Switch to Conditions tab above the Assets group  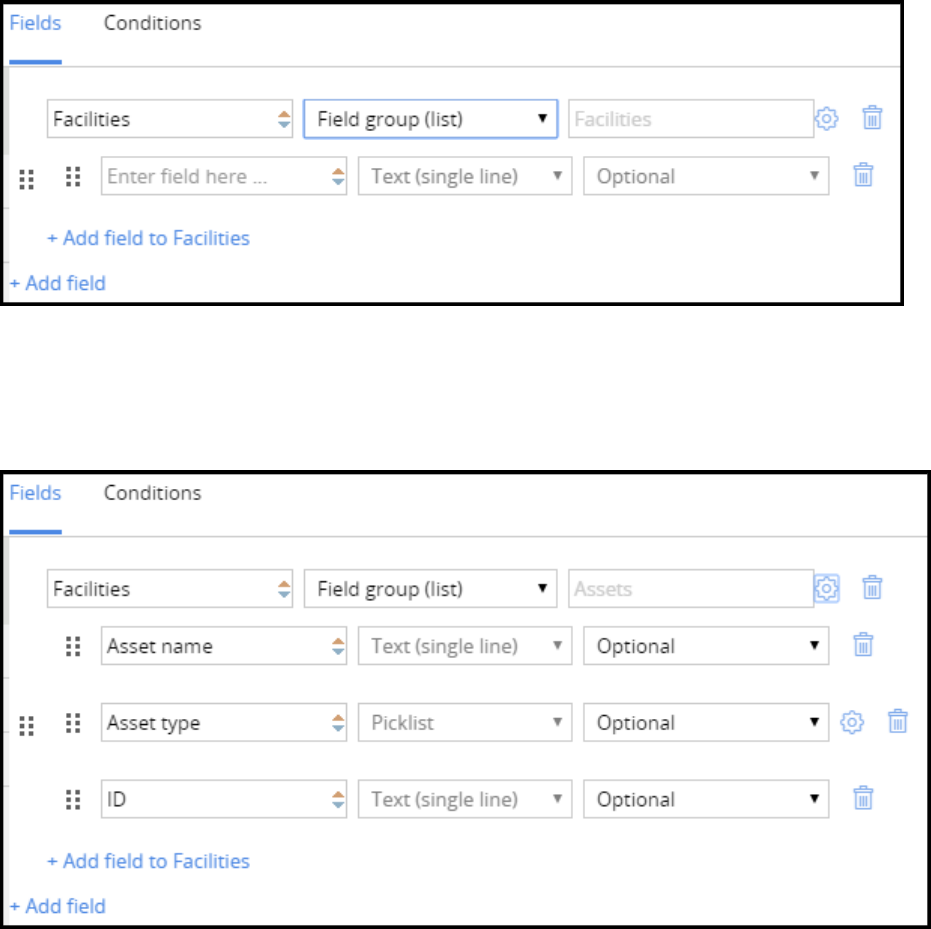152,493
